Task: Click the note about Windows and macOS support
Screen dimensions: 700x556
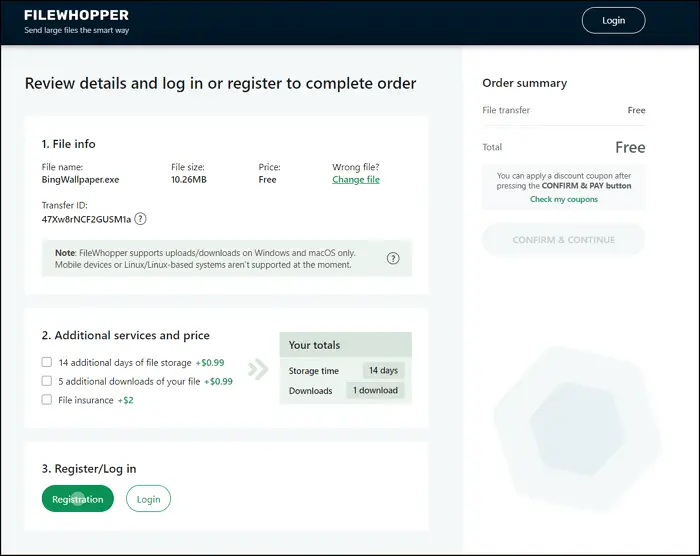Action: tap(205, 259)
